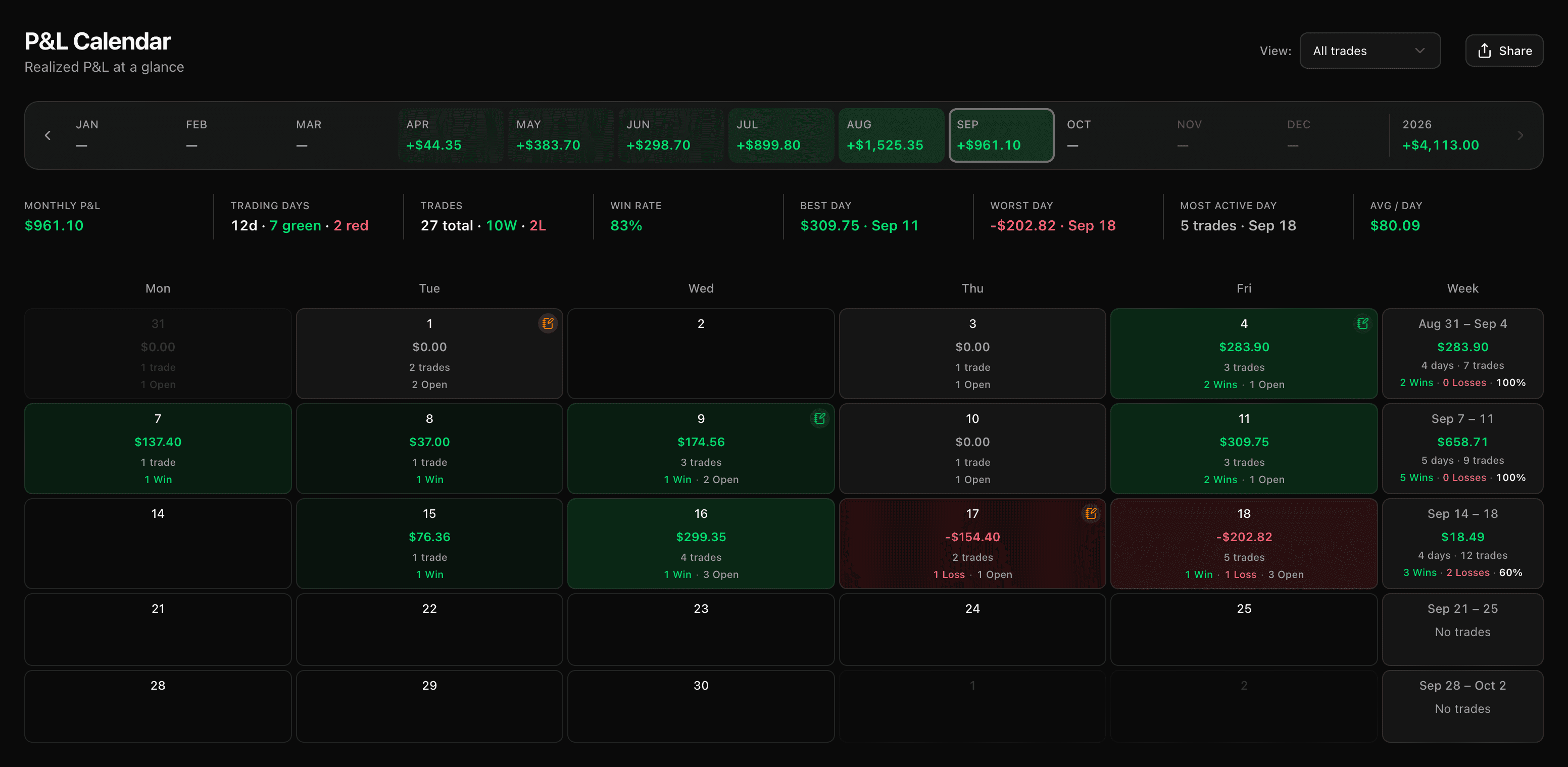Select the FEB month tab
This screenshot has height=767, width=1568.
(x=231, y=135)
